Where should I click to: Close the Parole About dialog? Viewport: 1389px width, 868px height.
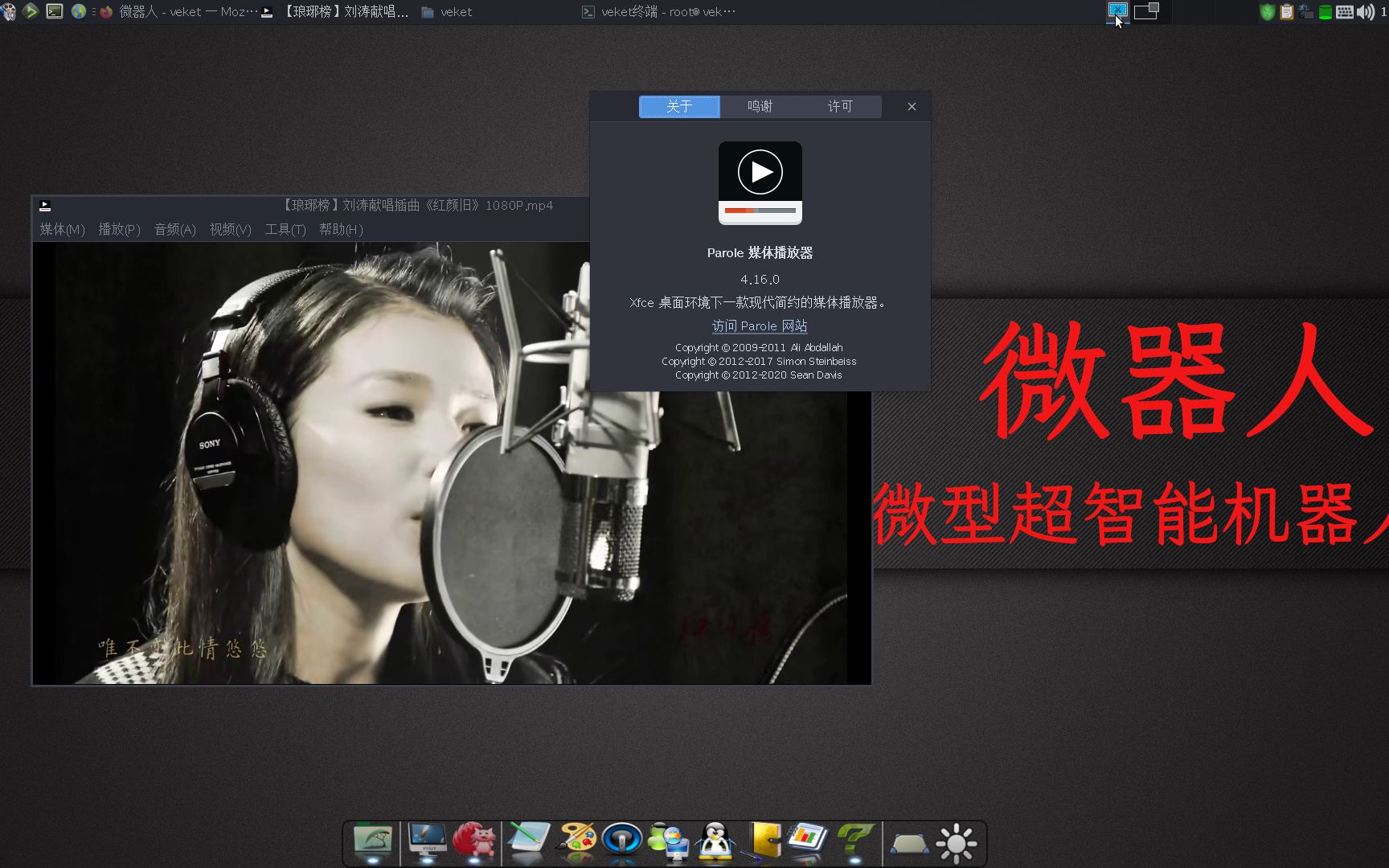912,106
